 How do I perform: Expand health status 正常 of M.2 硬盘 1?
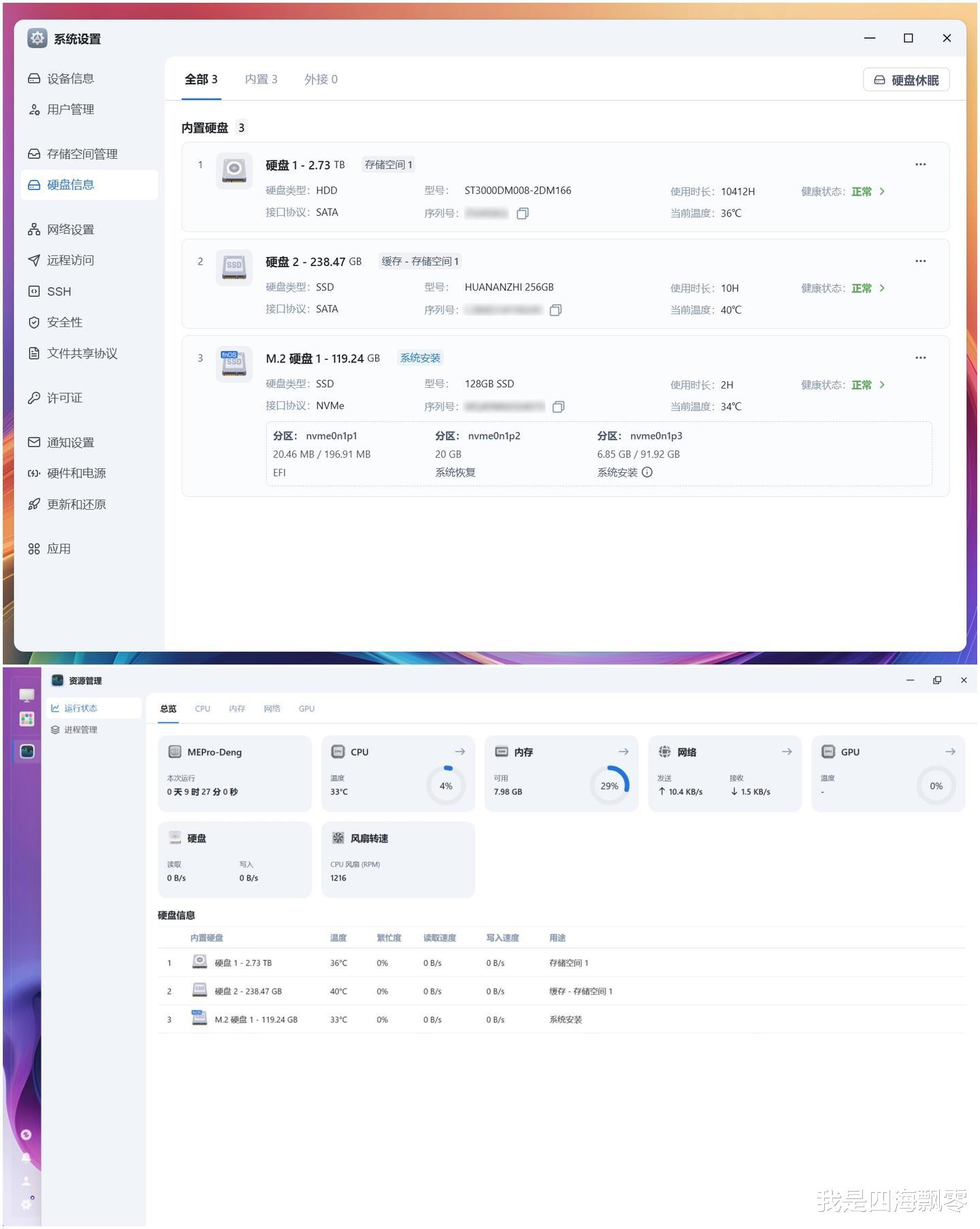(x=868, y=385)
